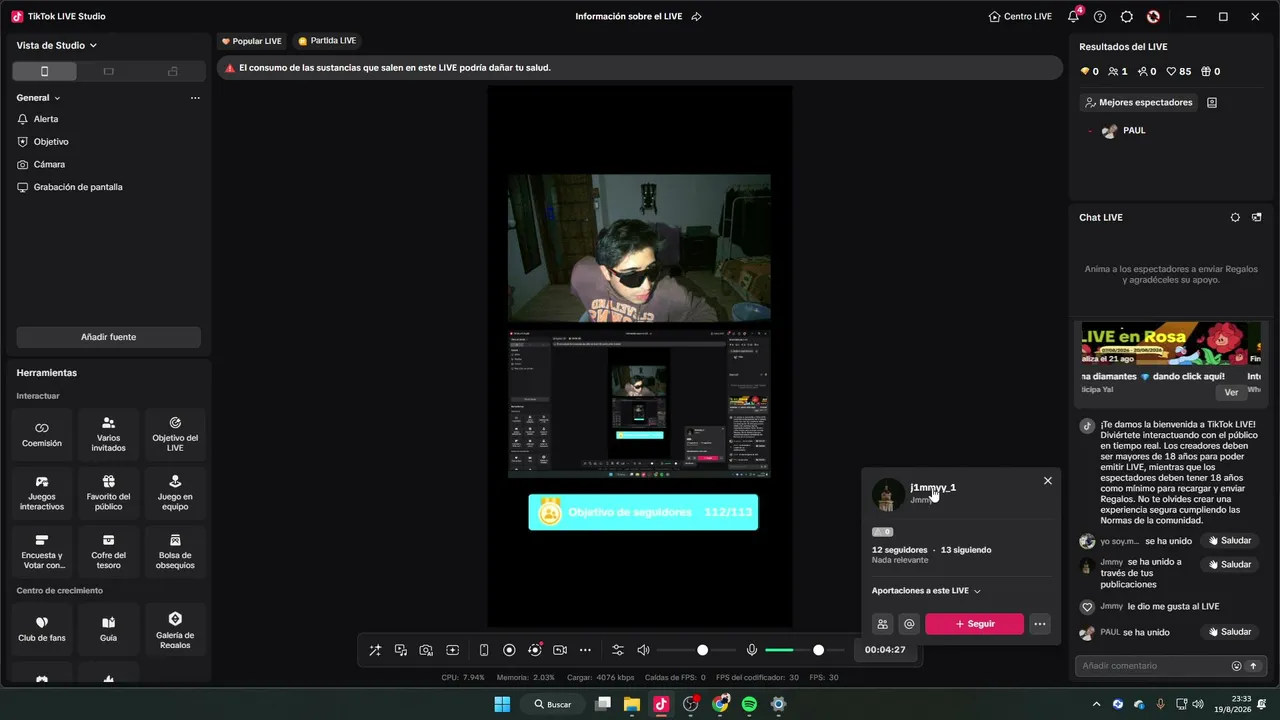This screenshot has height=720, width=1280.
Task: Open more options in the bottom toolbar
Action: [586, 650]
